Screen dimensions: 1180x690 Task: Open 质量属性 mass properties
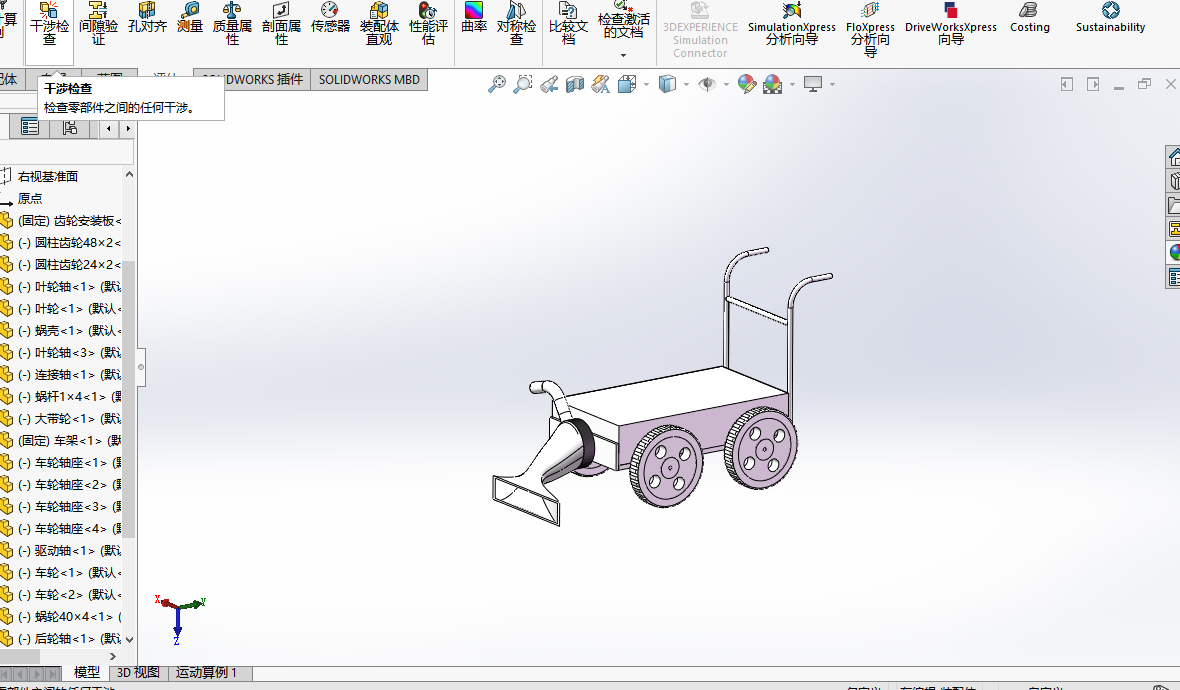(232, 23)
